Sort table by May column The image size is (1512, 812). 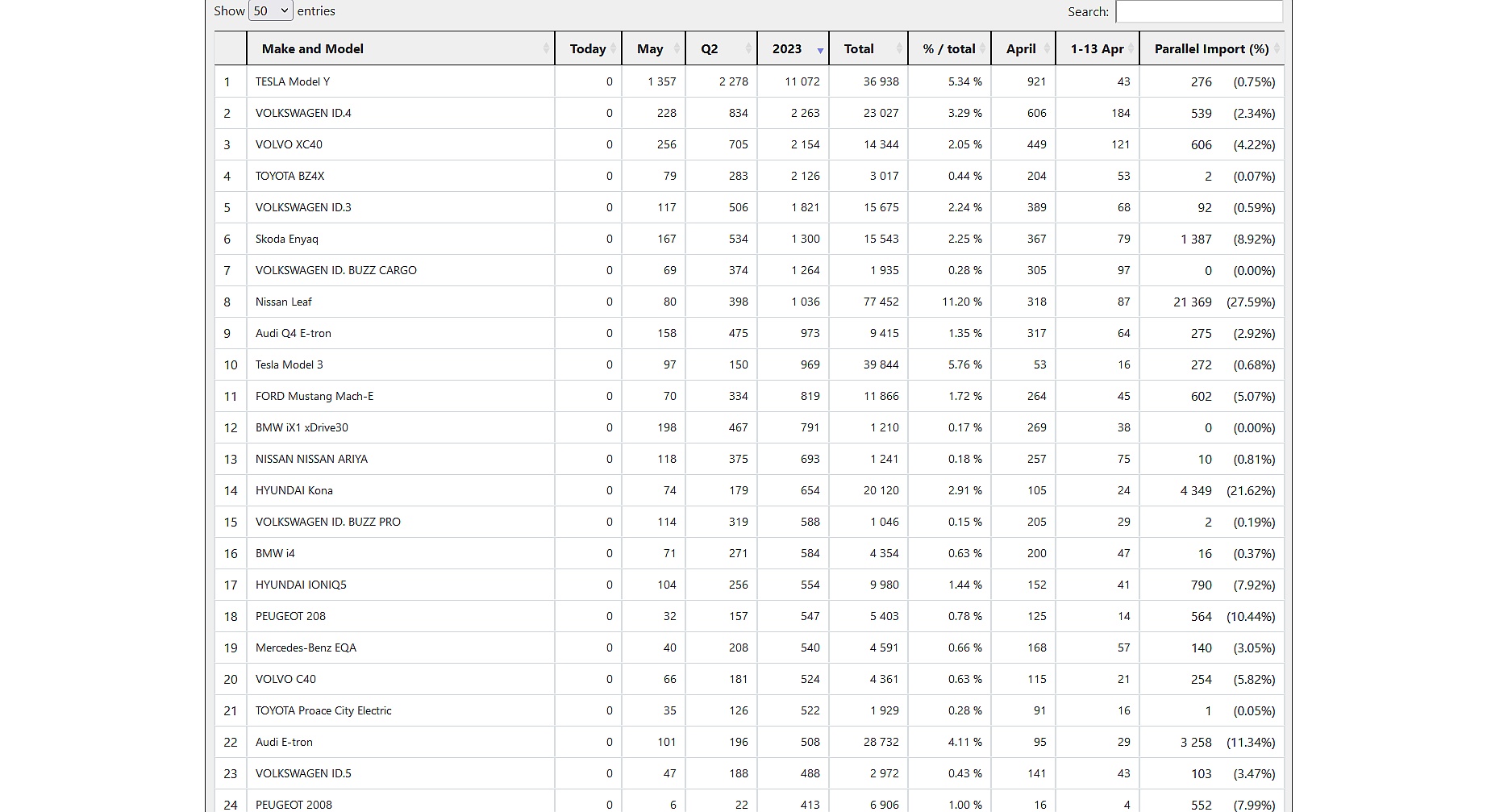click(x=653, y=49)
